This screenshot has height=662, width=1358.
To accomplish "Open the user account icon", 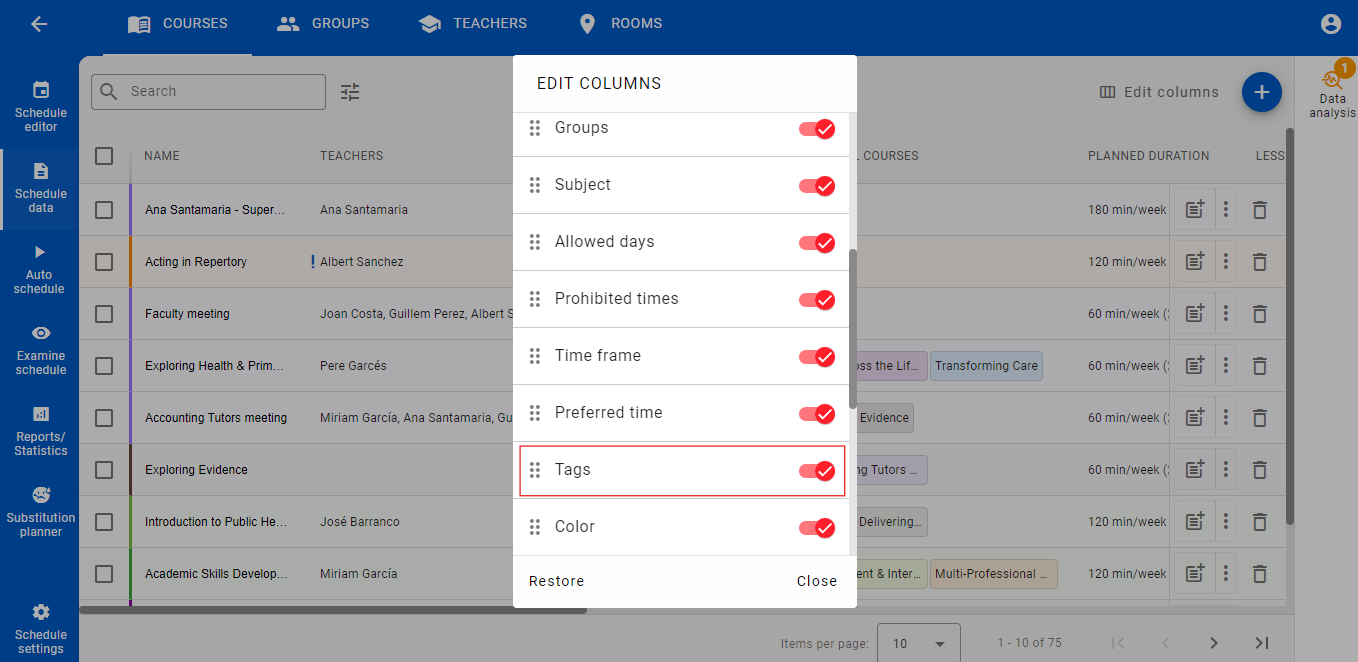I will (x=1330, y=24).
